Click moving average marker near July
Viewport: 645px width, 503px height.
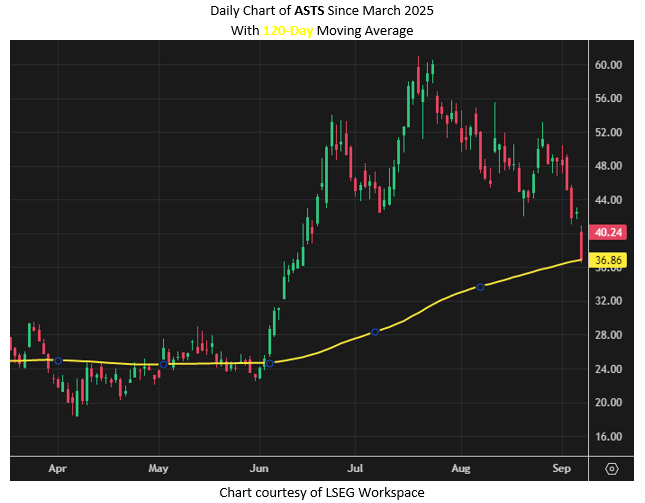click(375, 332)
